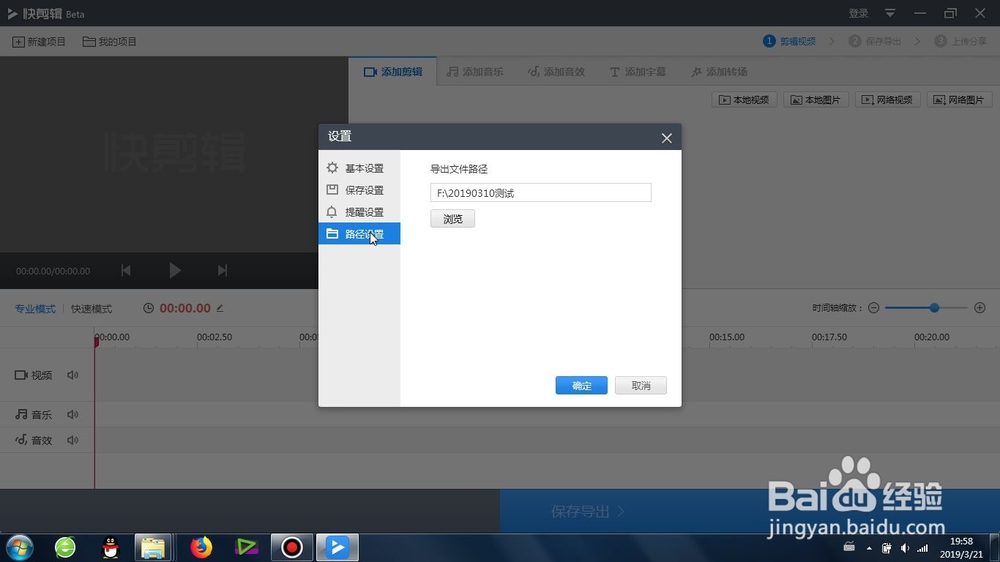This screenshot has width=1000, height=562.
Task: Switch to 添加音效 tab
Action: (x=556, y=71)
